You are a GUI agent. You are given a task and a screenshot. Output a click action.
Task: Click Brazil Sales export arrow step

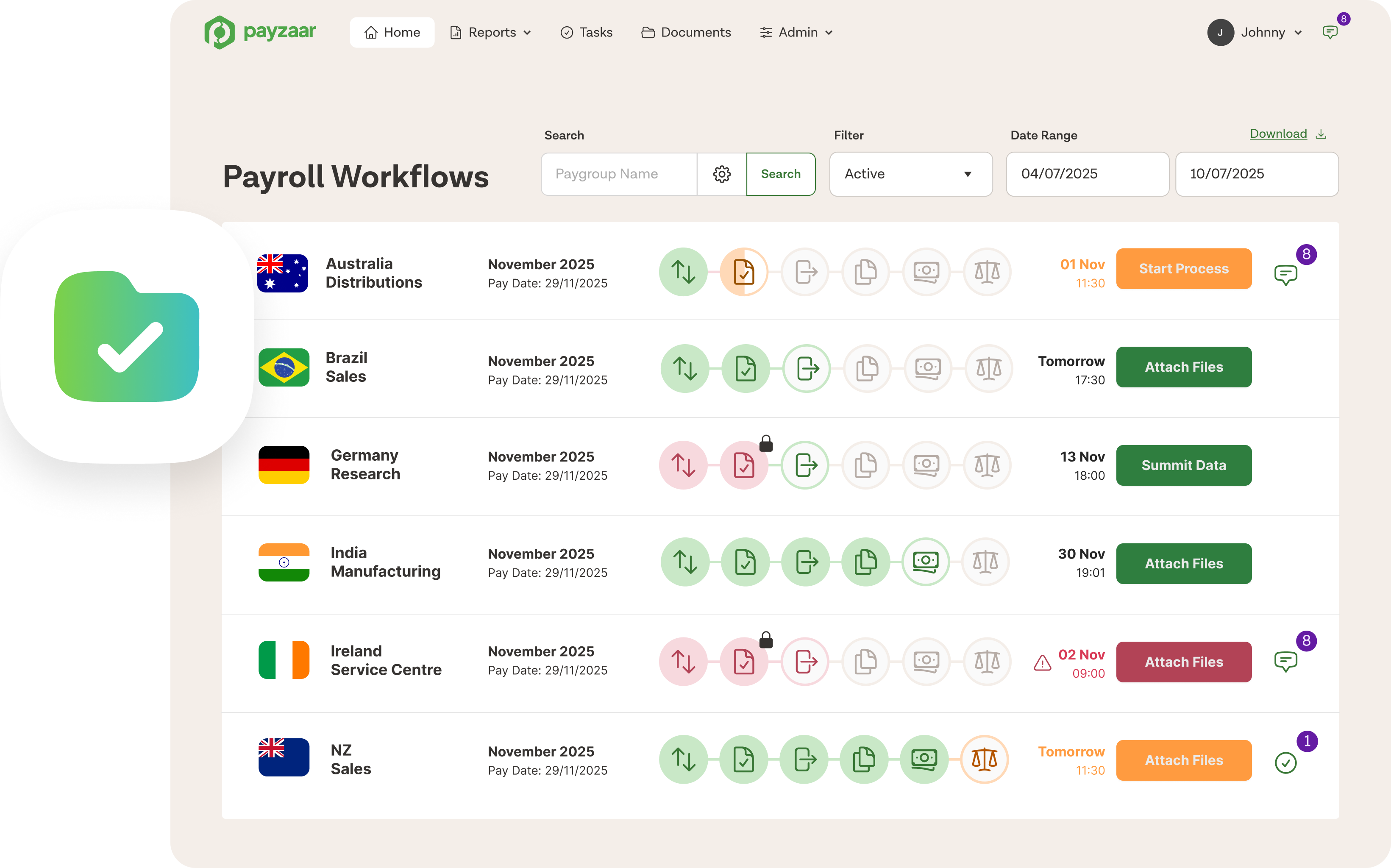807,368
